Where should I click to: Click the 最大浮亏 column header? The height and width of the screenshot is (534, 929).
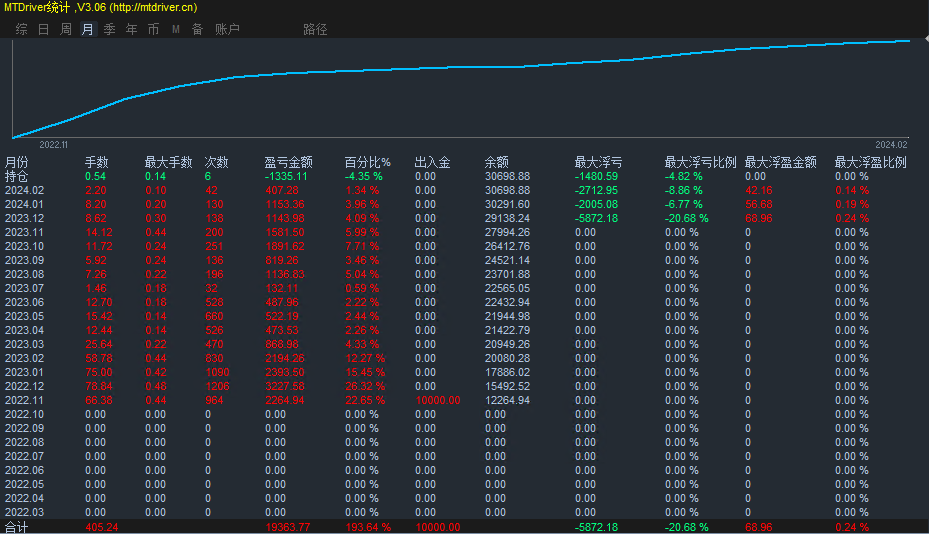(598, 162)
